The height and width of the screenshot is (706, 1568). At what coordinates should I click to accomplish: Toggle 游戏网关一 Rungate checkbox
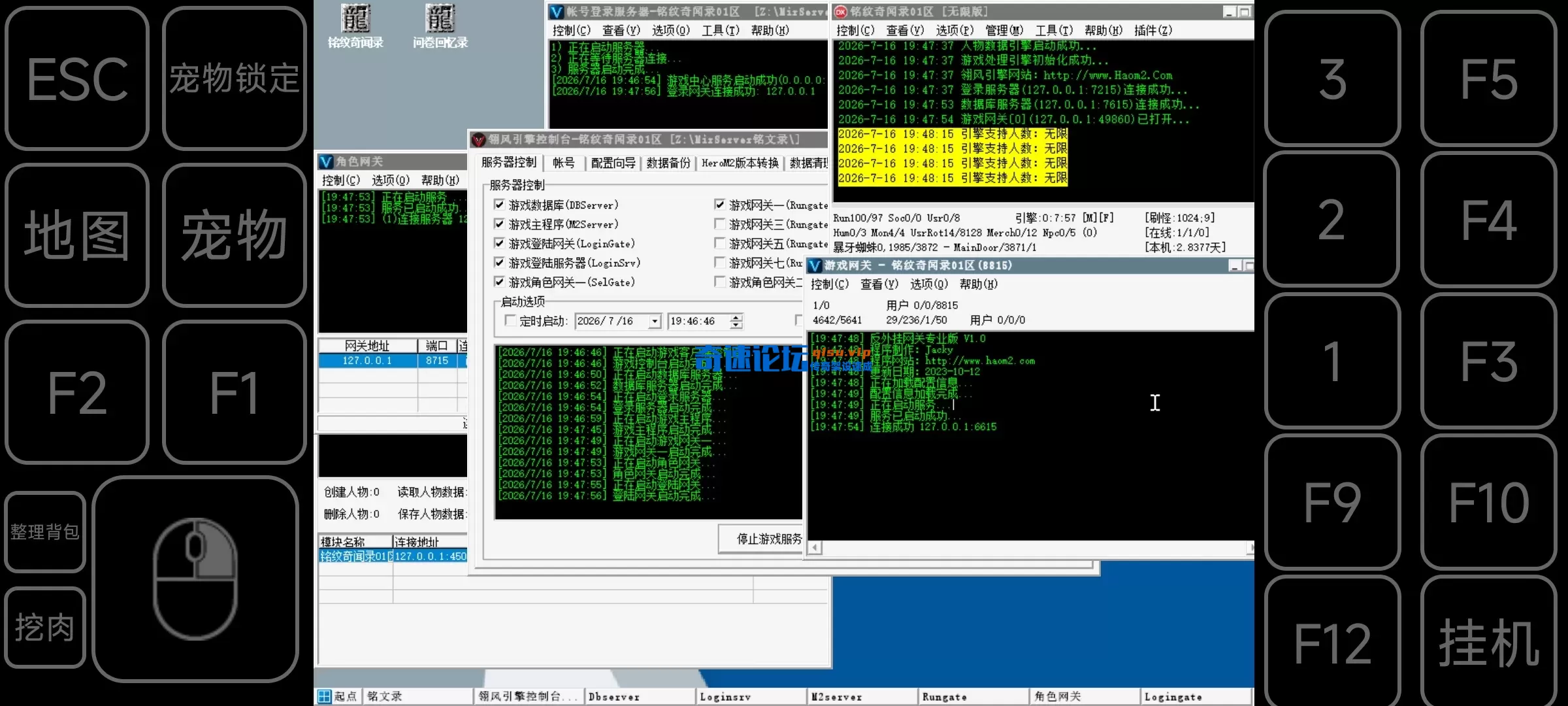tap(719, 205)
